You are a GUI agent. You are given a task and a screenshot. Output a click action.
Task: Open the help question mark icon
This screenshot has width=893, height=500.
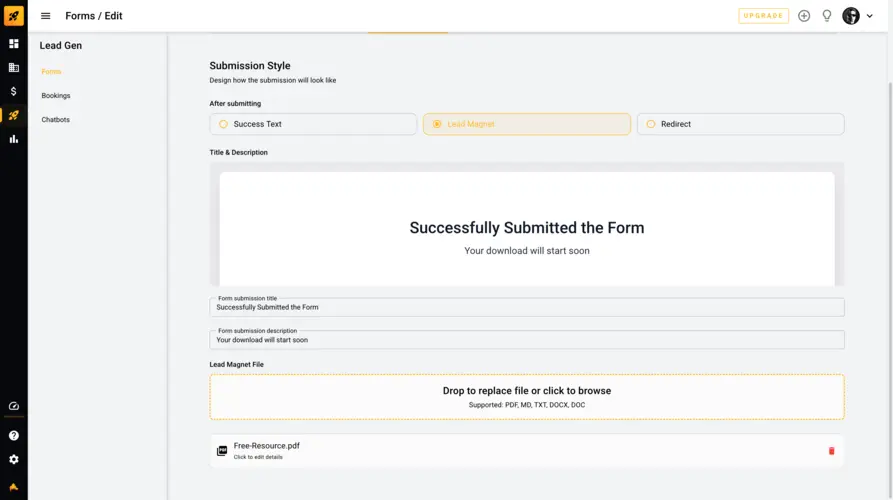(x=14, y=436)
